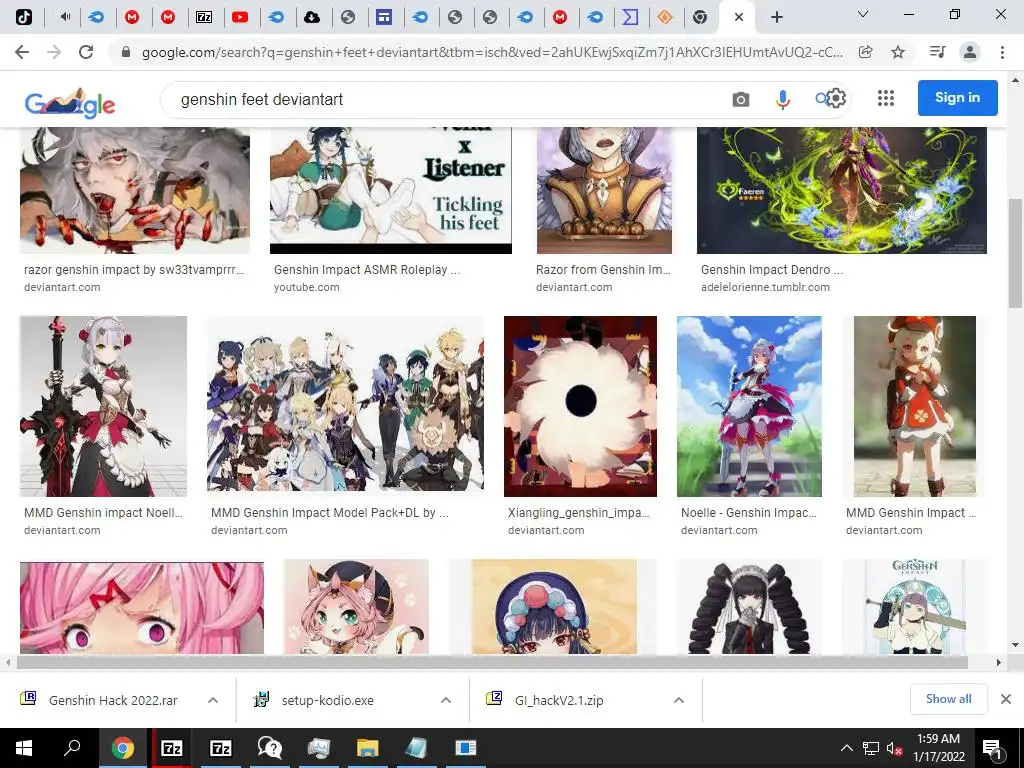Click the Google logo doodle
Image resolution: width=1024 pixels, height=768 pixels.
pyautogui.click(x=70, y=103)
